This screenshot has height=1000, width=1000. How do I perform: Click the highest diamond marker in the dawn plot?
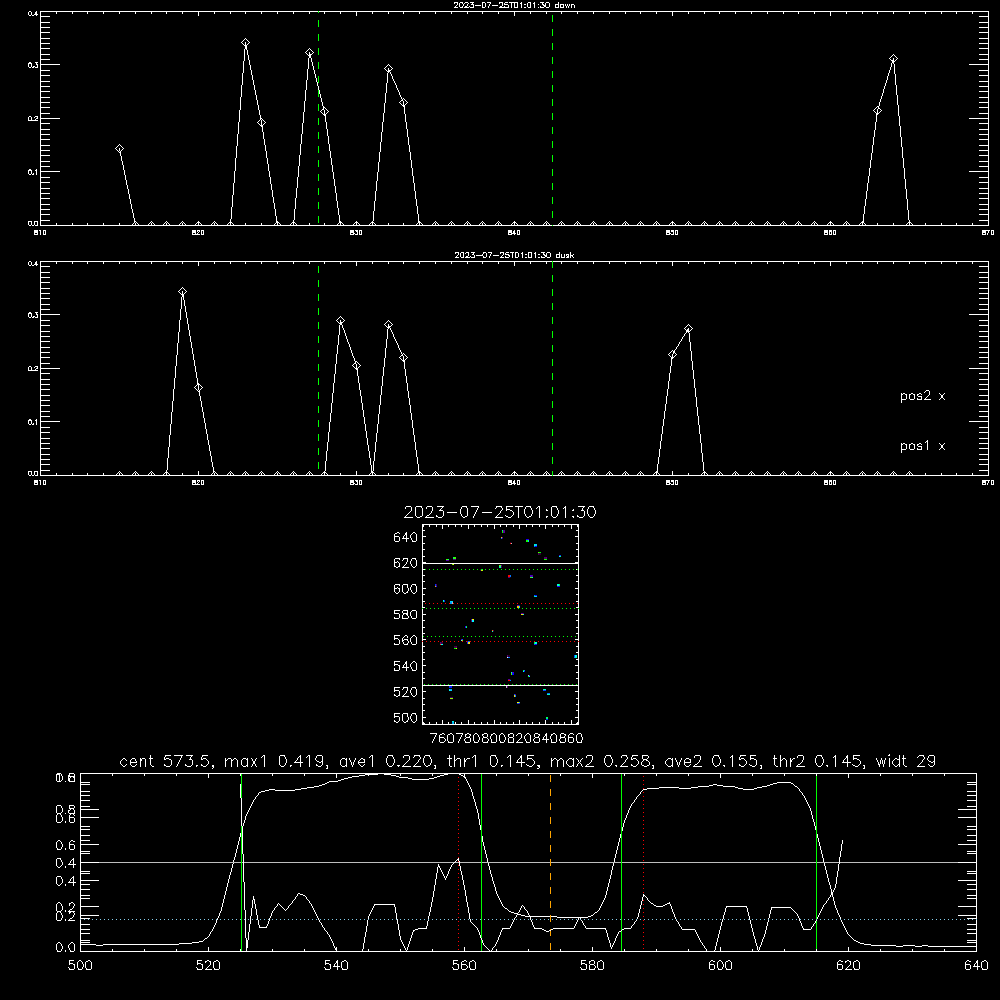[246, 43]
